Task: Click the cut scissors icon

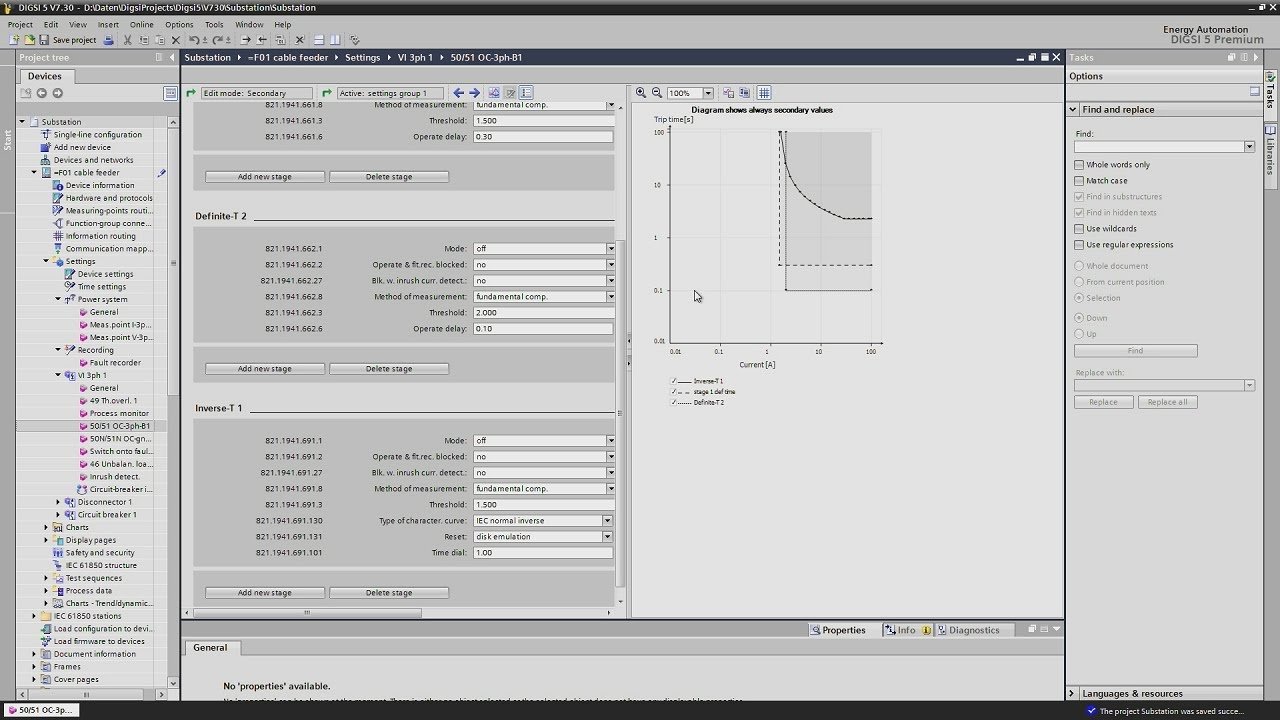Action: [127, 40]
